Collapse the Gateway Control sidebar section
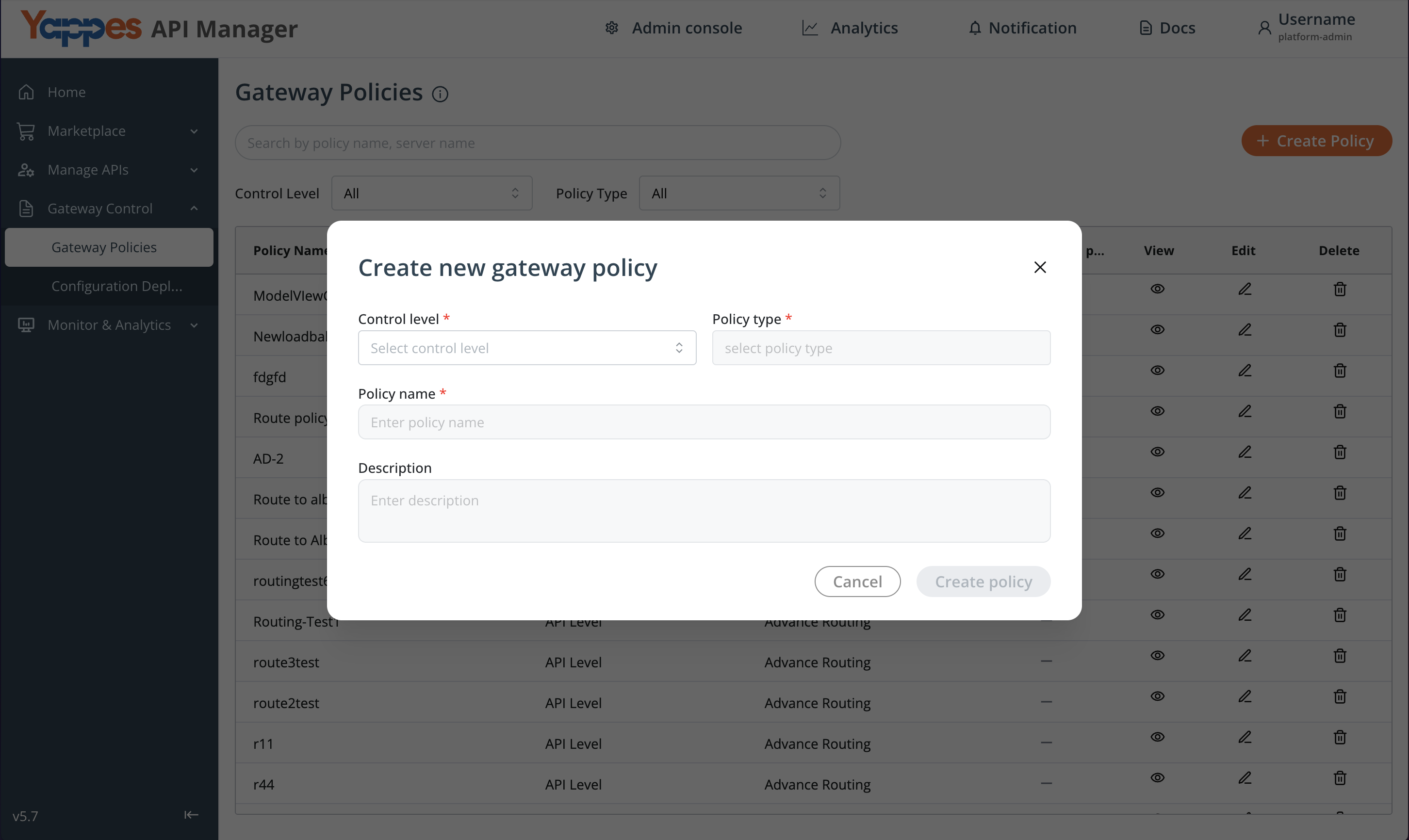This screenshot has height=840, width=1409. click(x=109, y=208)
